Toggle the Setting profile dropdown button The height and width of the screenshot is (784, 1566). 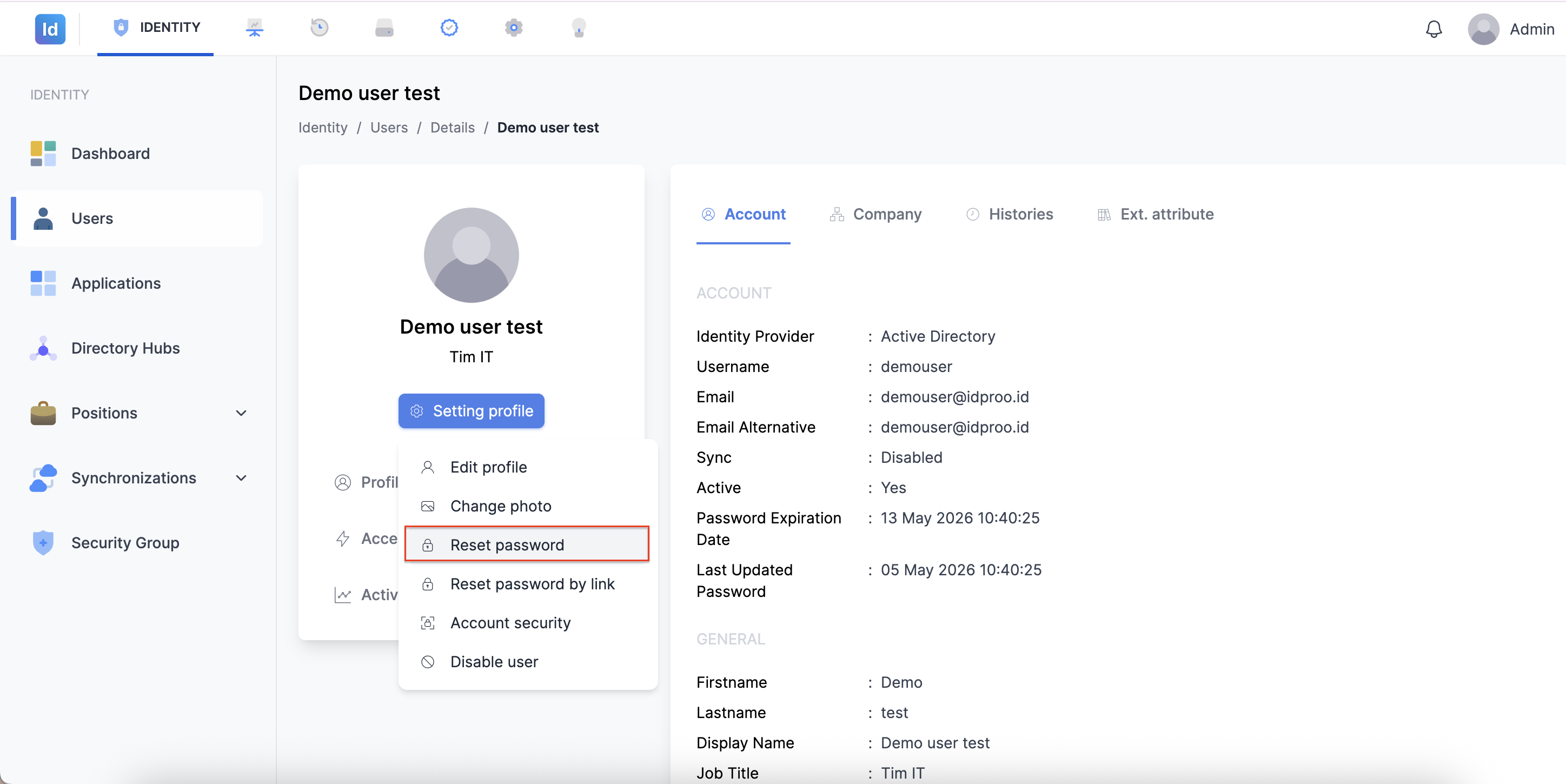(471, 411)
